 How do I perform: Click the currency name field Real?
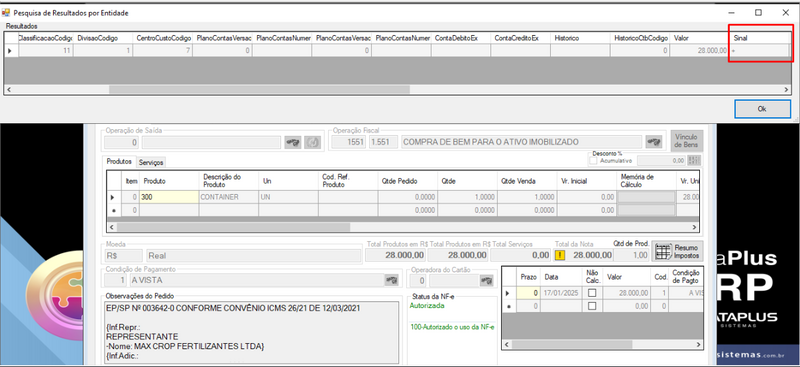(x=253, y=255)
